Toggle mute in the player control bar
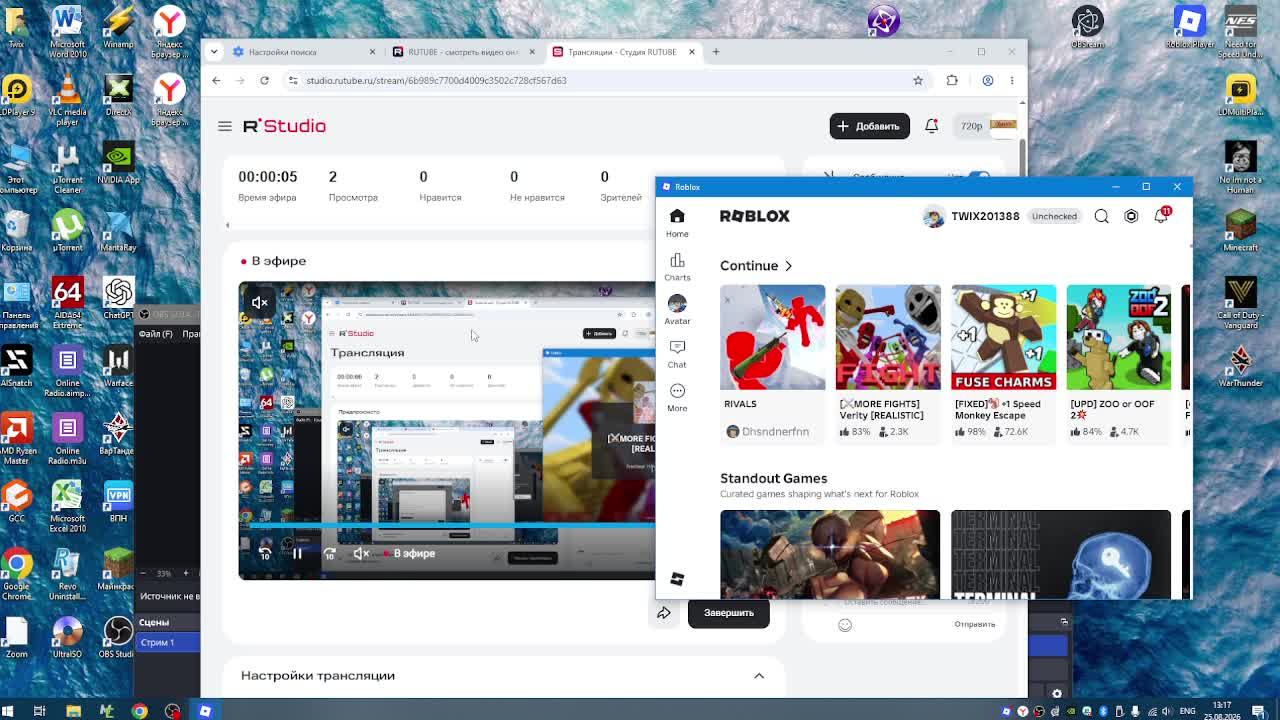Screen dimensions: 1280x720 click(361, 554)
